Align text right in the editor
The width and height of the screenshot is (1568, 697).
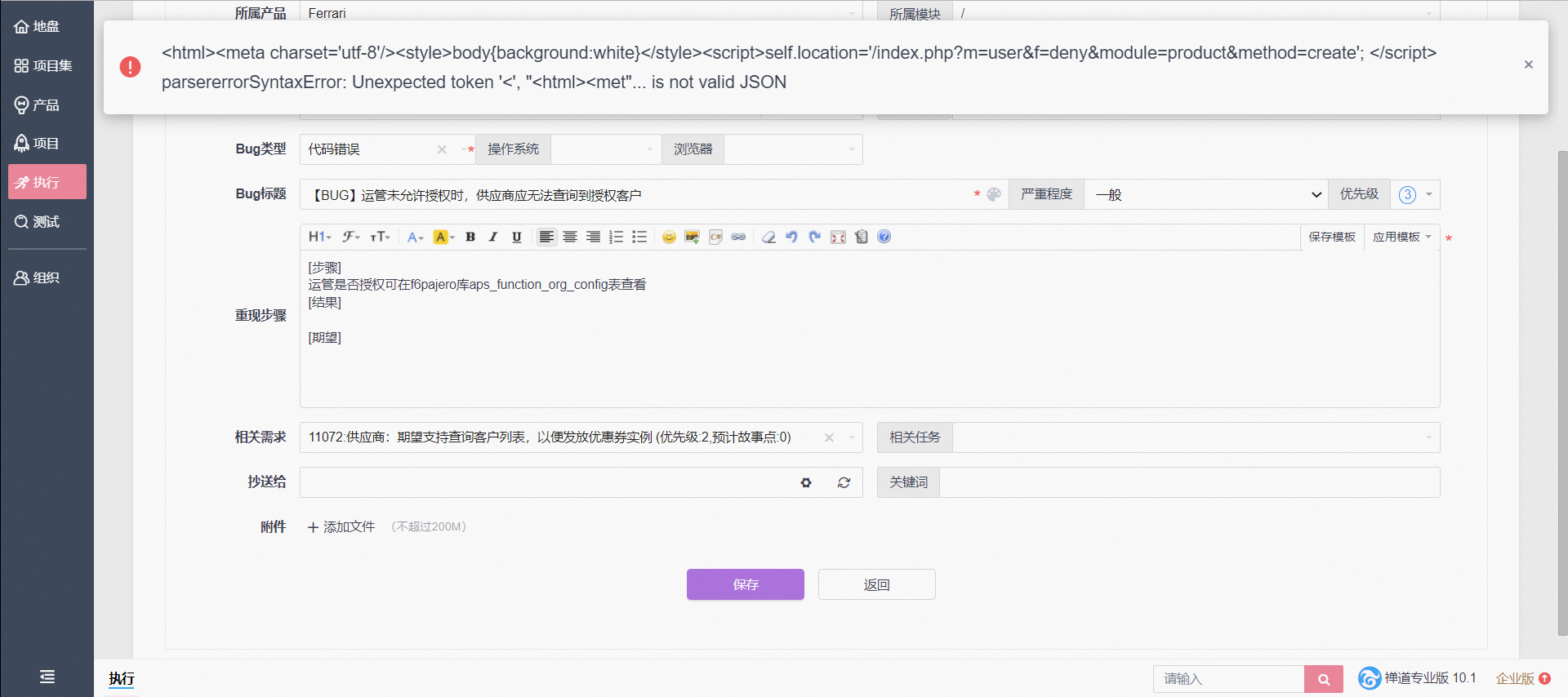tap(594, 237)
